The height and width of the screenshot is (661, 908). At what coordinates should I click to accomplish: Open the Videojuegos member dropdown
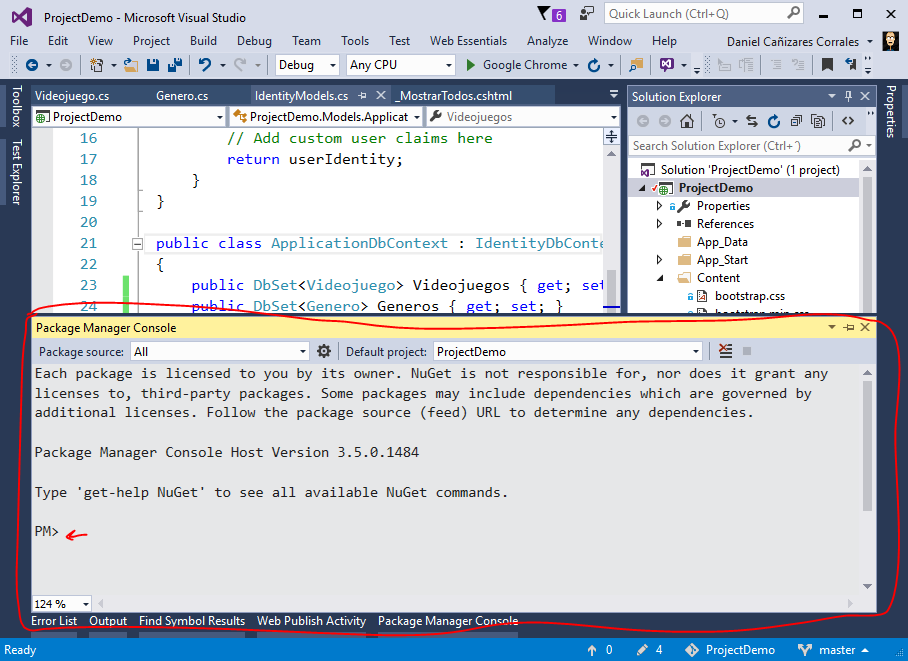[x=523, y=117]
